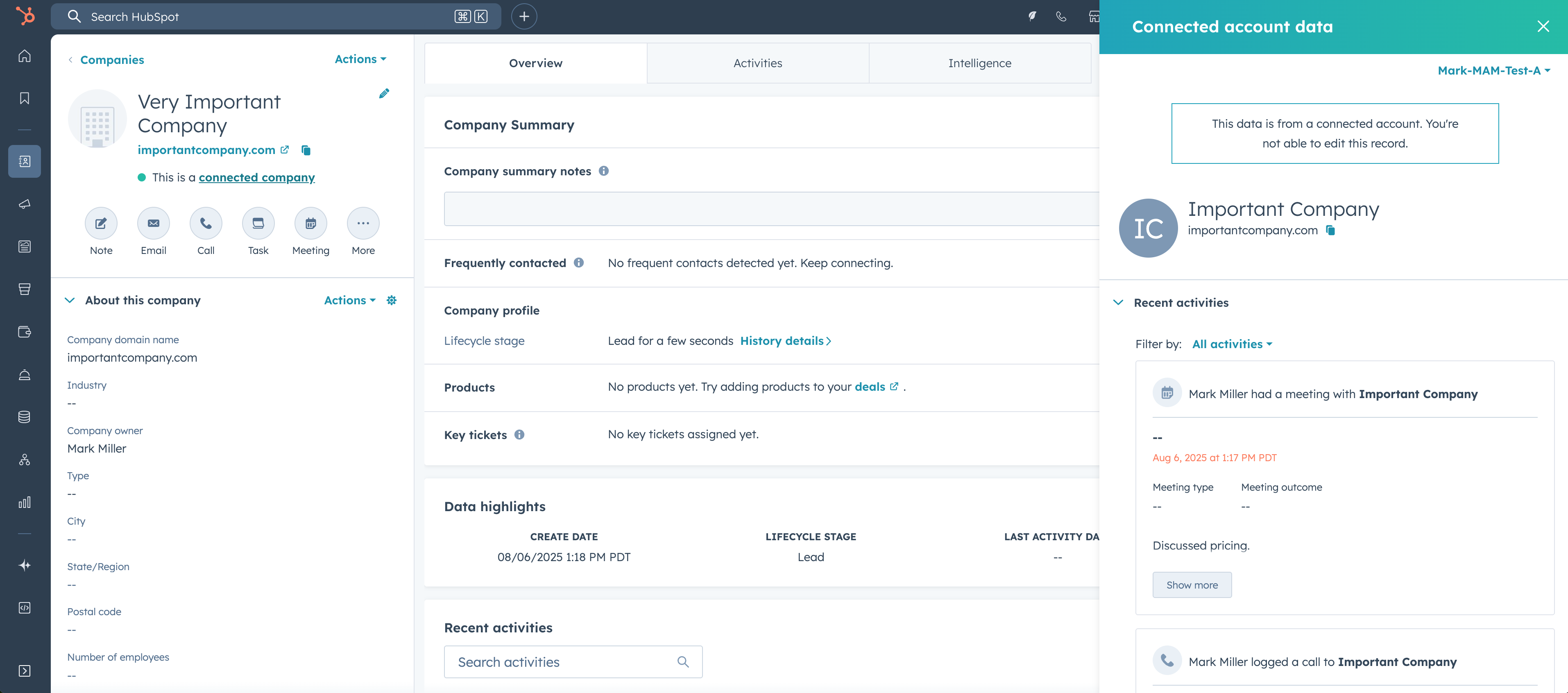The width and height of the screenshot is (1568, 693).
Task: Open the Home icon in sidebar
Action: (x=24, y=56)
